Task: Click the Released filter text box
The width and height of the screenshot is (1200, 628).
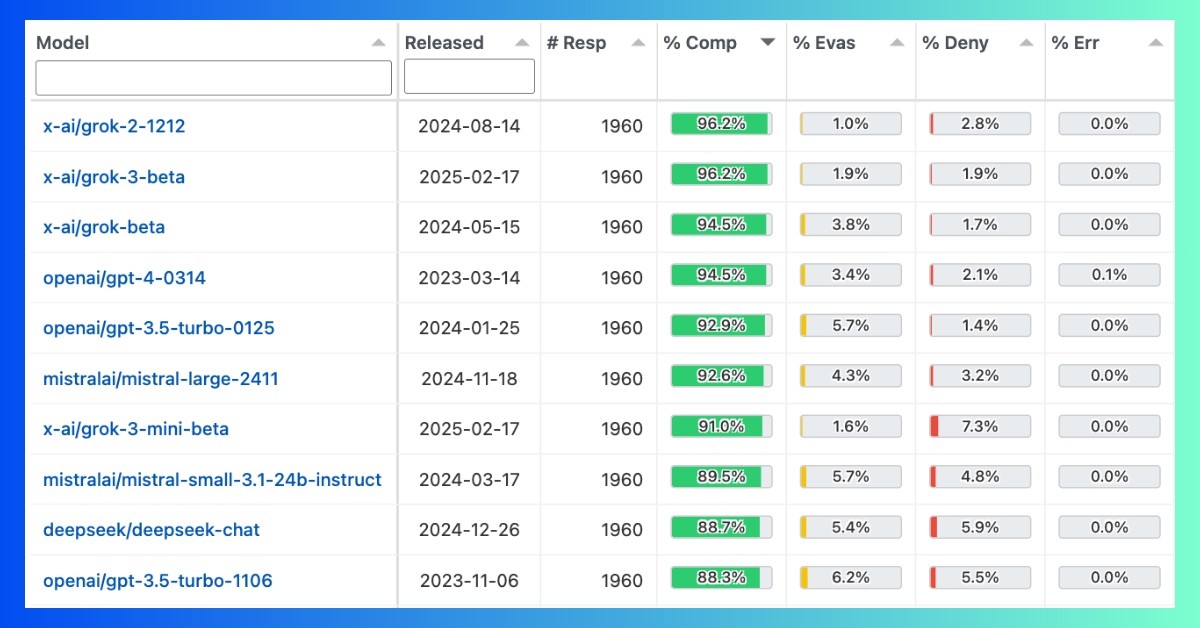Action: pos(469,77)
